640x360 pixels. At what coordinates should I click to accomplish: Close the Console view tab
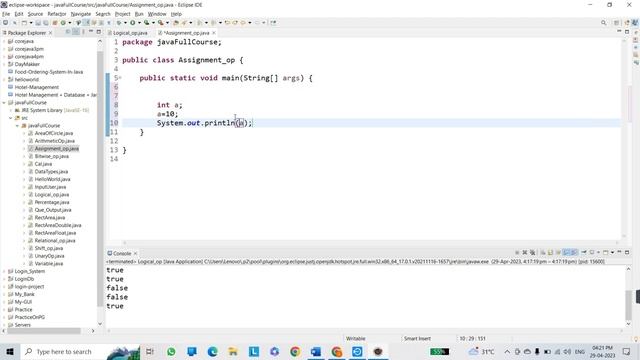pyautogui.click(x=136, y=253)
